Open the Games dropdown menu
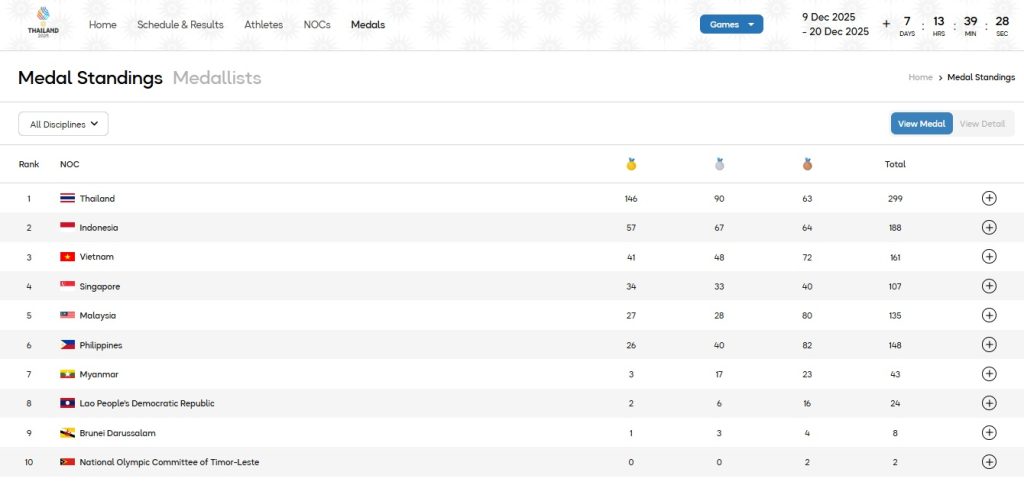This screenshot has height=482, width=1024. (x=731, y=24)
